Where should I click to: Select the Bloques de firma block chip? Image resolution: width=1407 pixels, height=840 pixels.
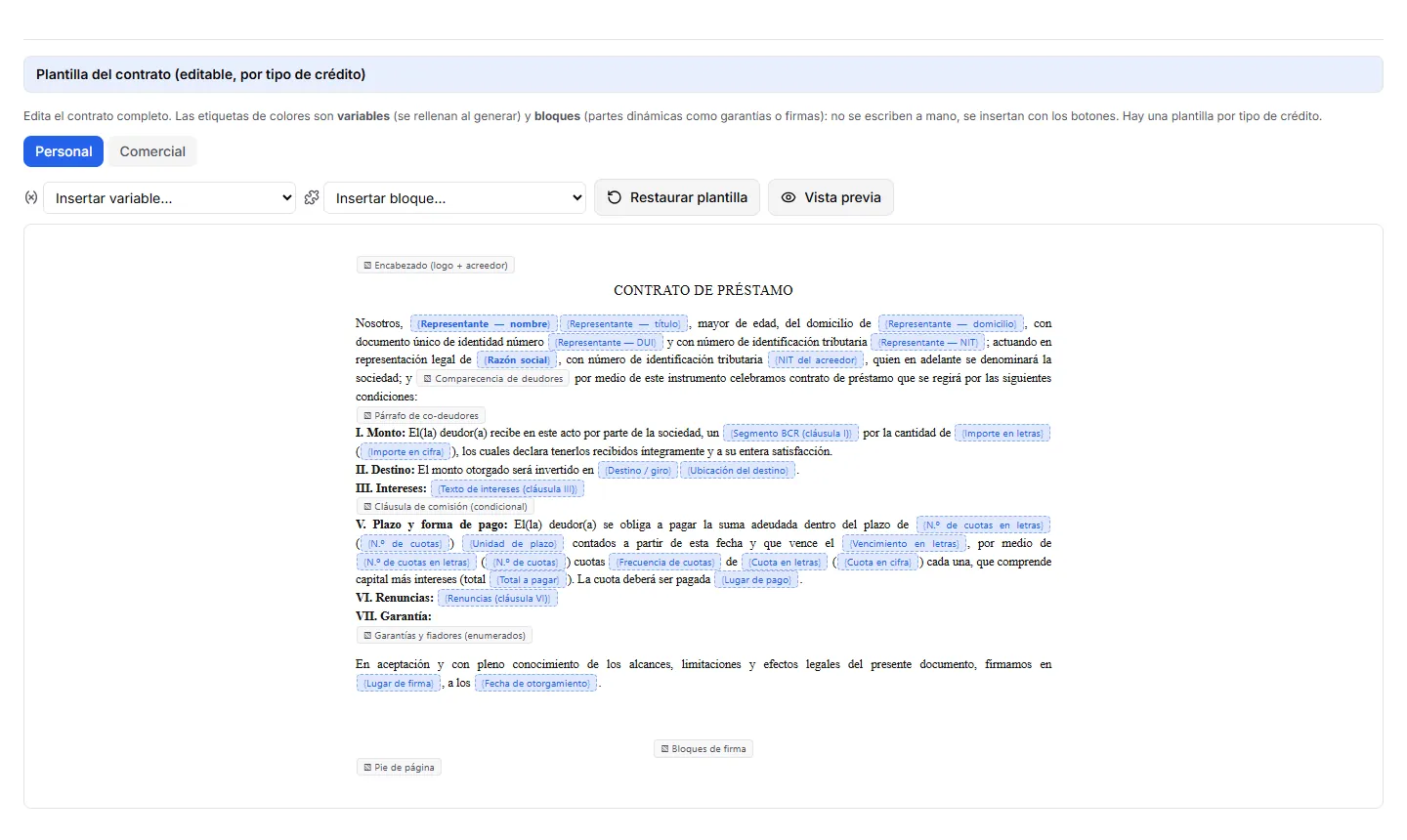click(703, 749)
